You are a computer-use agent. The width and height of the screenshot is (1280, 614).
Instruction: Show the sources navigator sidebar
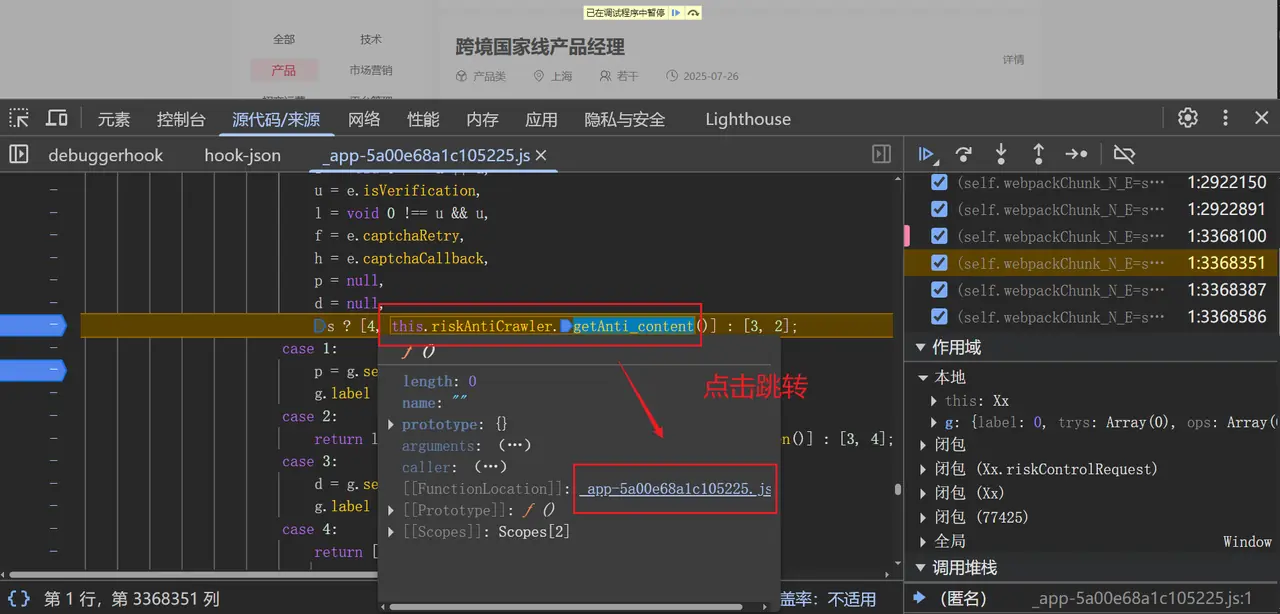(x=19, y=155)
